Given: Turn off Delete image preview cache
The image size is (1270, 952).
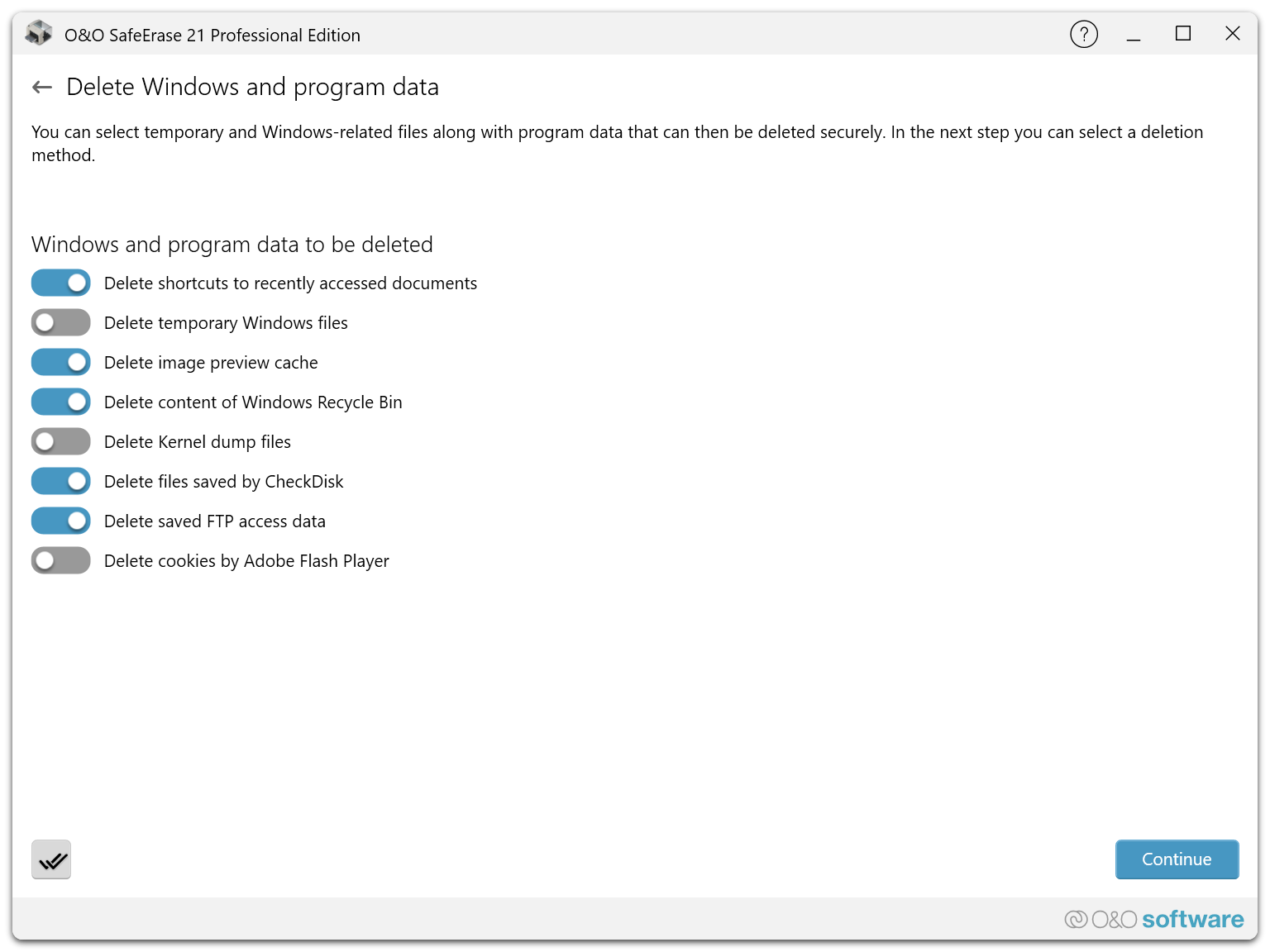Looking at the screenshot, I should click(x=61, y=363).
